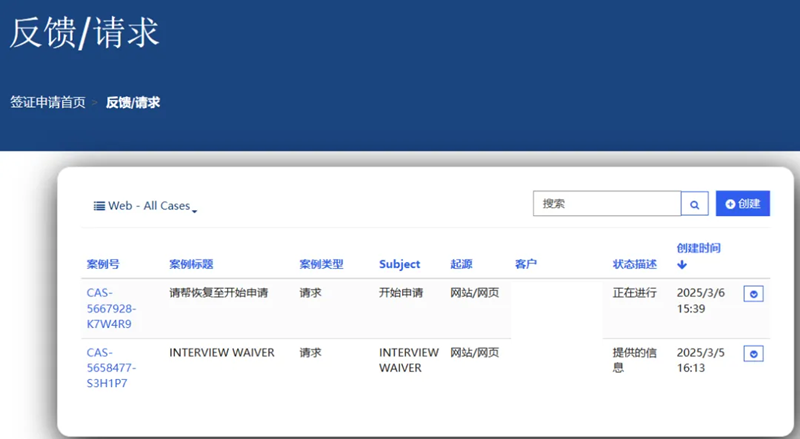
Task: Click the 反馈/请求 breadcrumb item
Action: [133, 103]
